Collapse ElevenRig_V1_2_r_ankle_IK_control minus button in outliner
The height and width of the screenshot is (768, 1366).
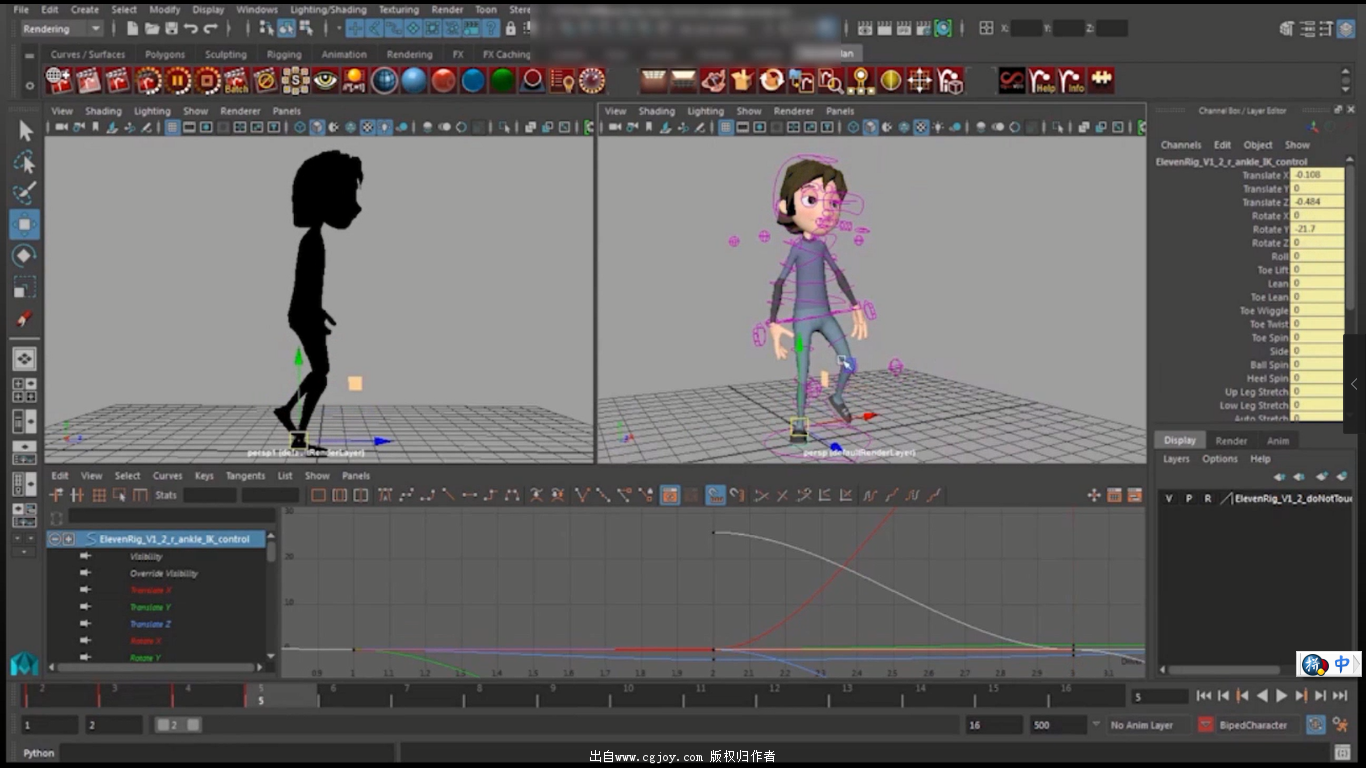[55, 539]
